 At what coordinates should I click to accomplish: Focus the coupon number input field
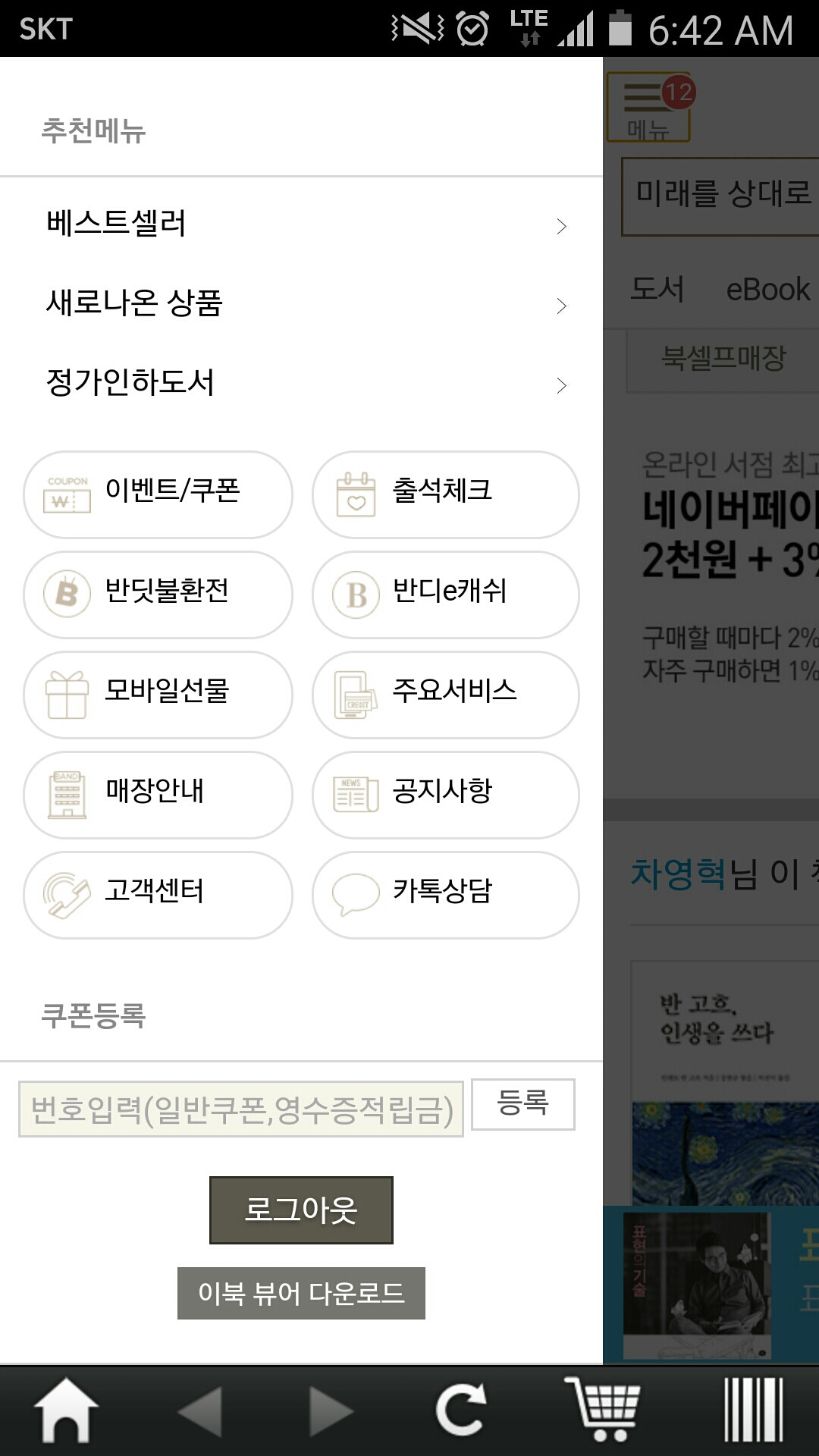coord(241,1109)
